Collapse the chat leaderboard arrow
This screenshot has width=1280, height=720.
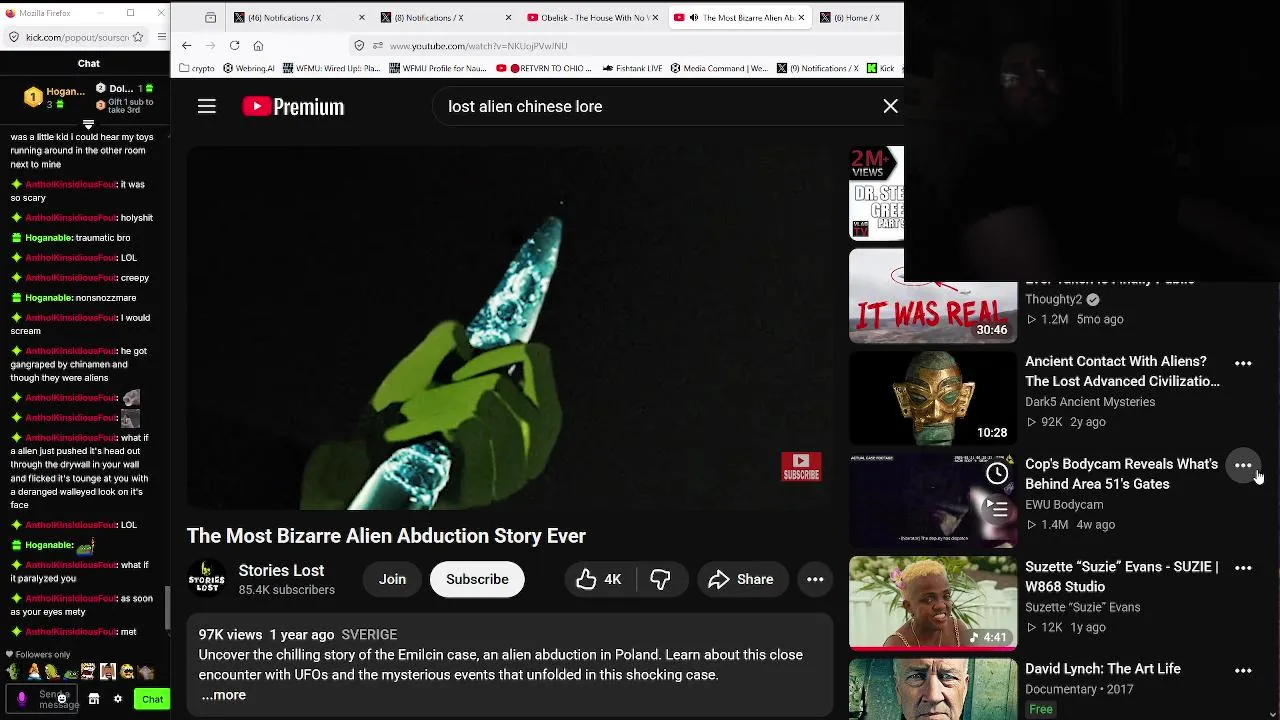(88, 125)
